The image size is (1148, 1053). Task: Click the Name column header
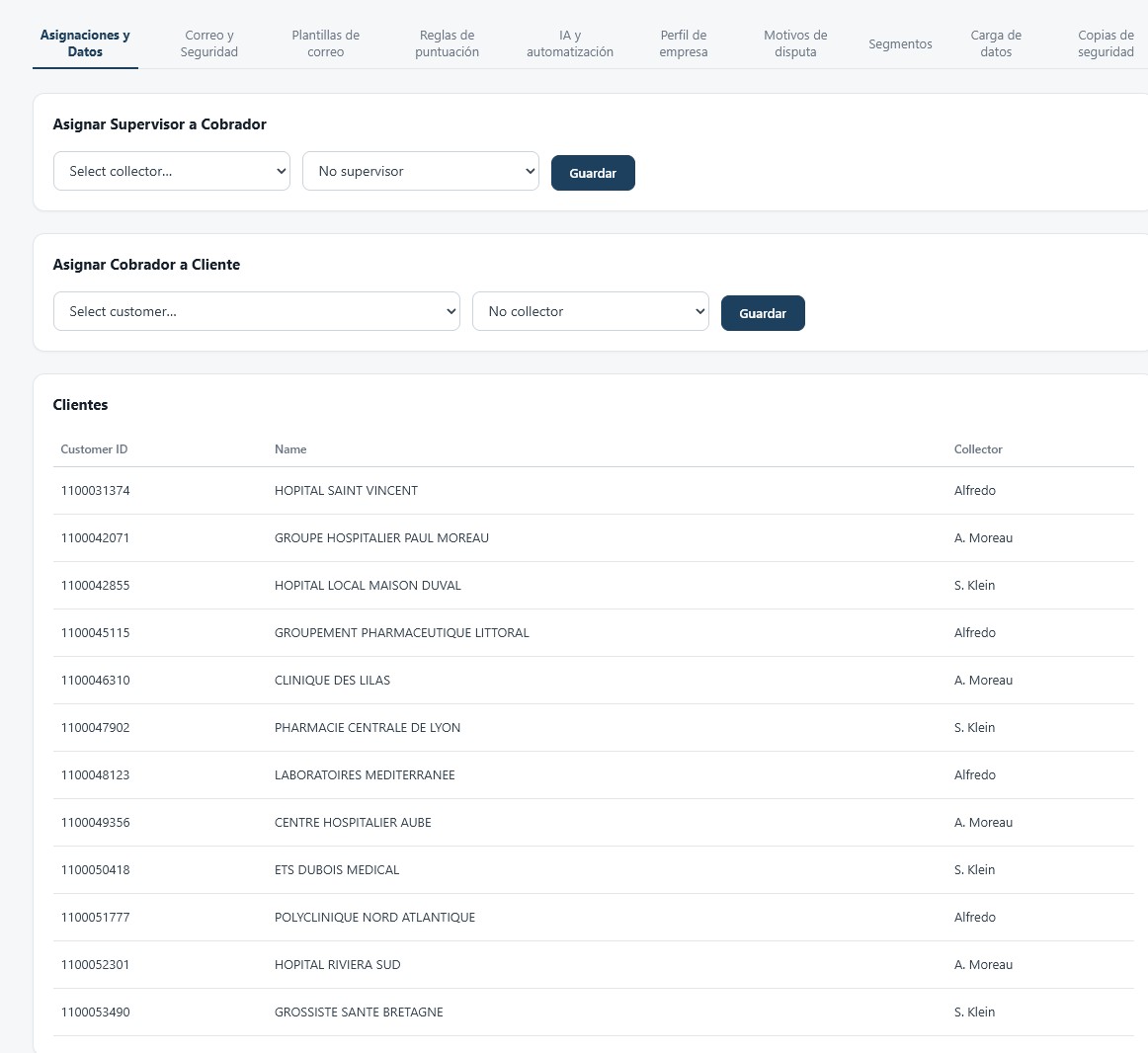[x=289, y=448]
